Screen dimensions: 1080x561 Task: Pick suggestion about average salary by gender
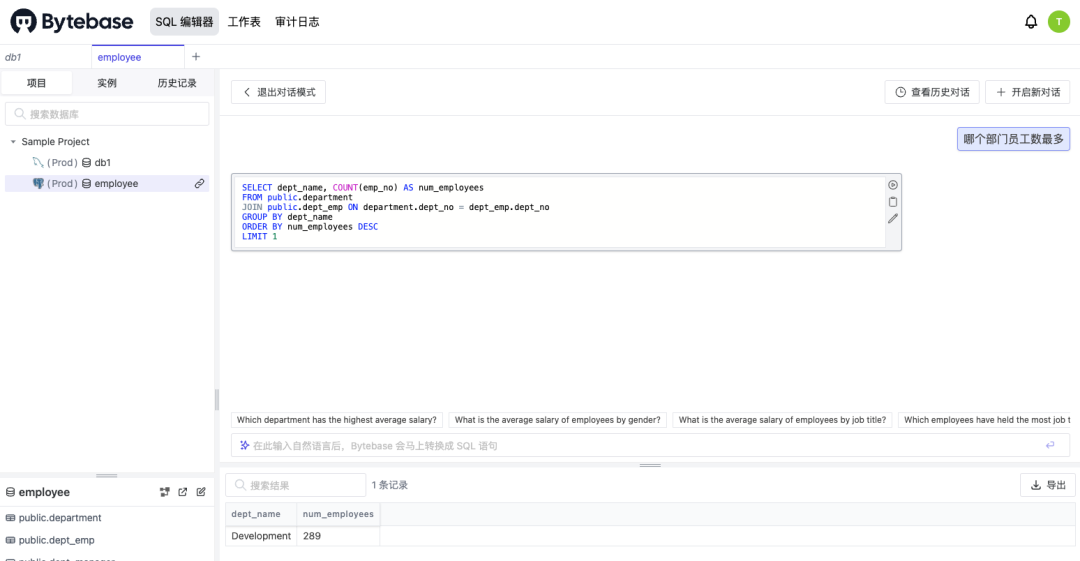557,420
